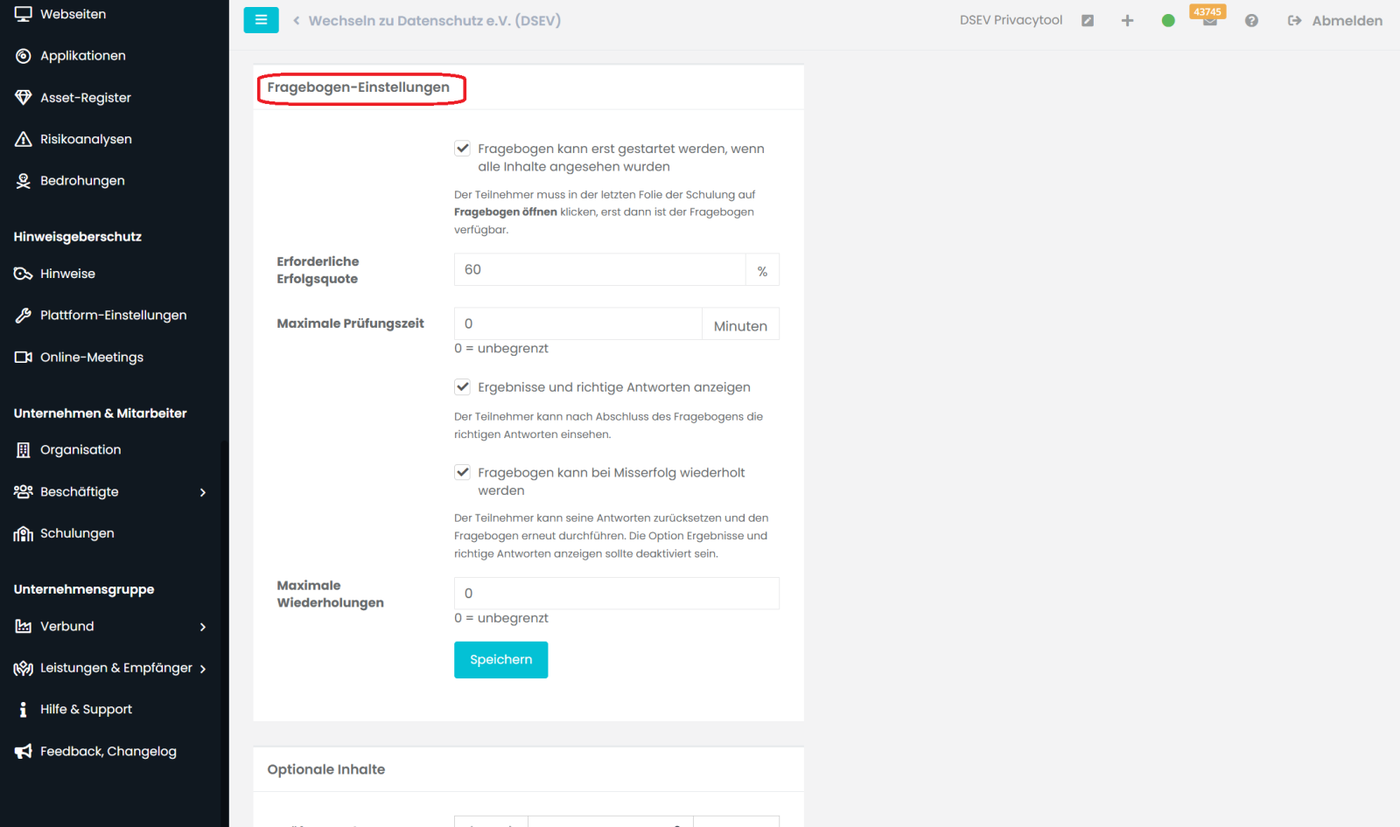Open Bedrohungen in the sidebar
Screen dimensions: 1400x827
coord(82,181)
